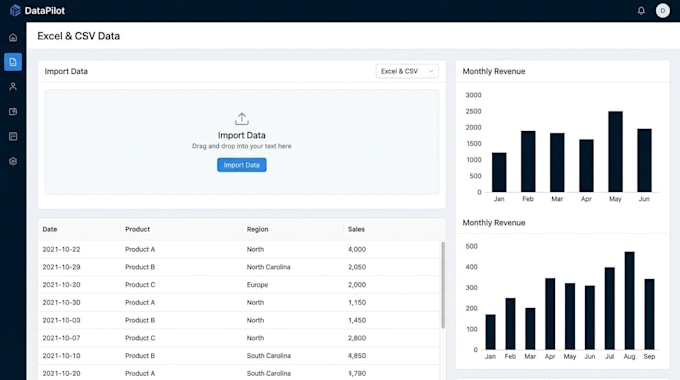Click the DataPilot logo icon
The height and width of the screenshot is (380, 680).
click(15, 10)
